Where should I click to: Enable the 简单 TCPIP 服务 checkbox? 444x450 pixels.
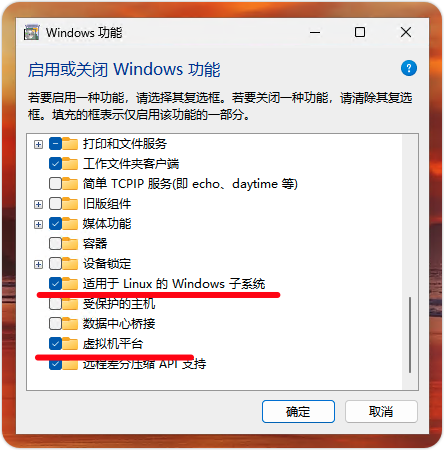coord(55,184)
